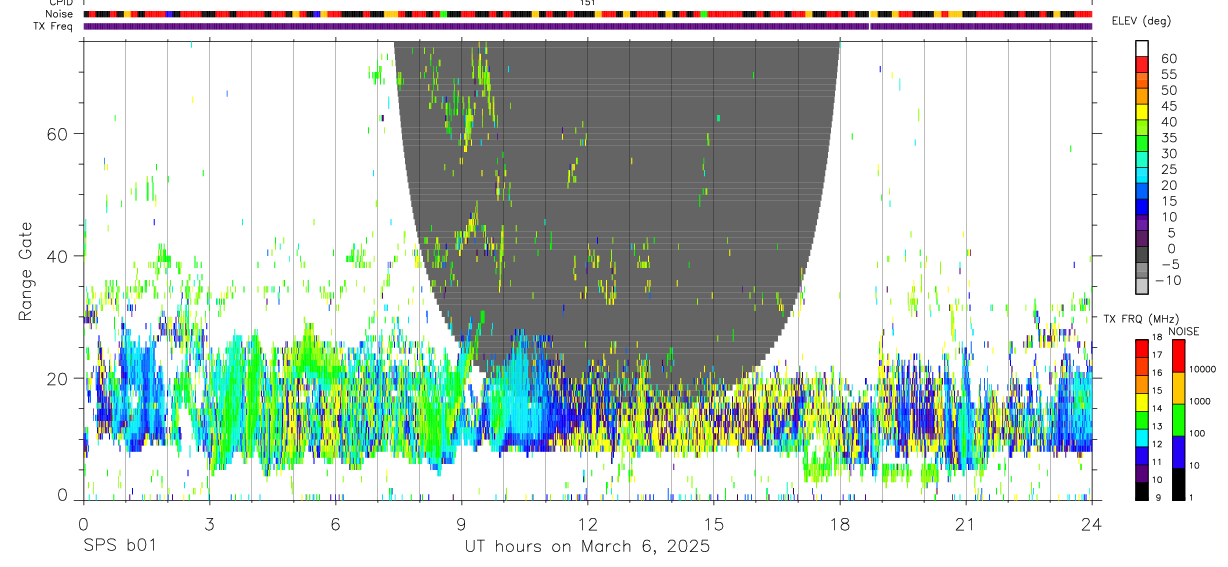This screenshot has height=567, width=1228.
Task: Click the '151' CPID value at top
Action: click(587, 3)
